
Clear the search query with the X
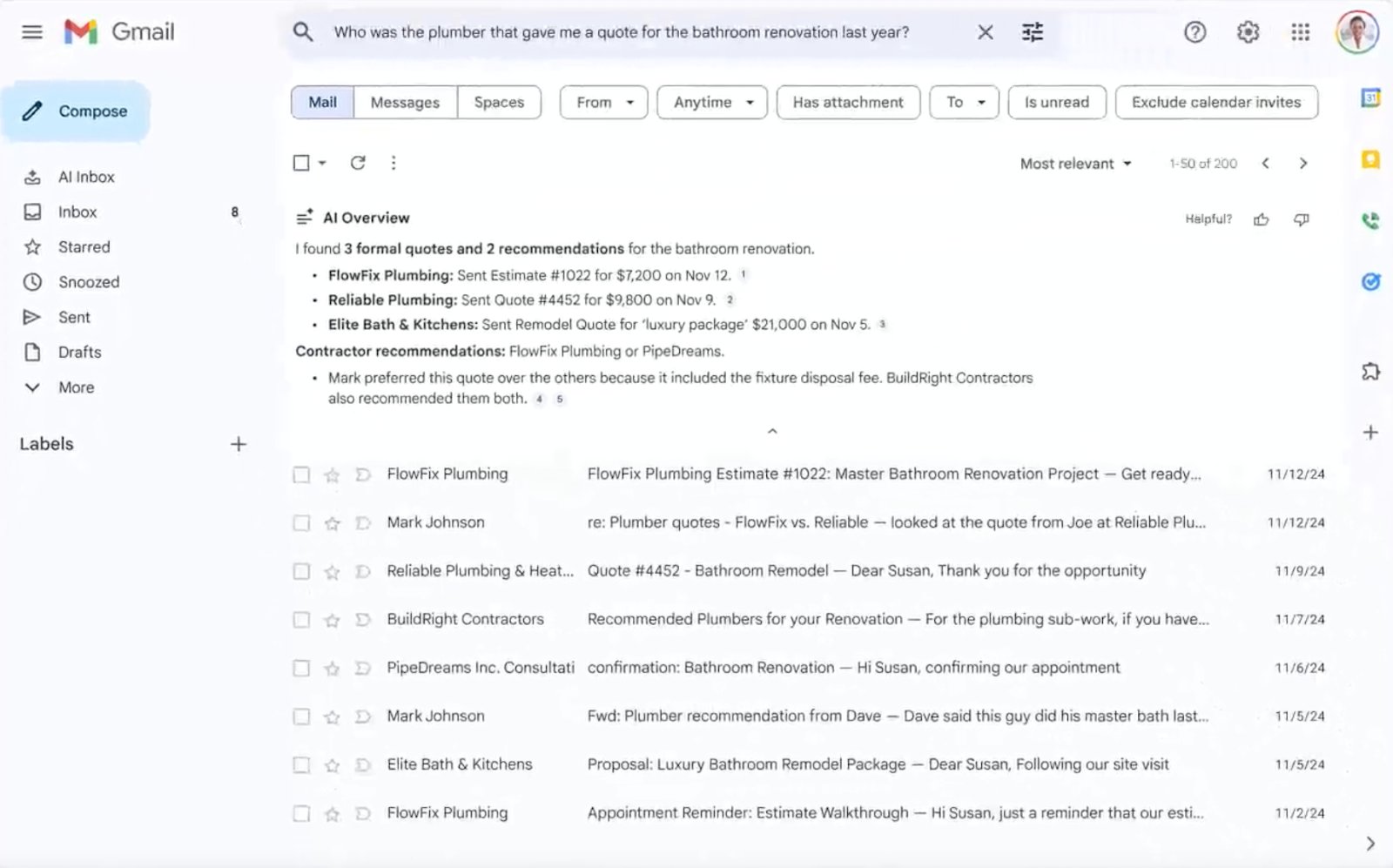click(x=985, y=31)
